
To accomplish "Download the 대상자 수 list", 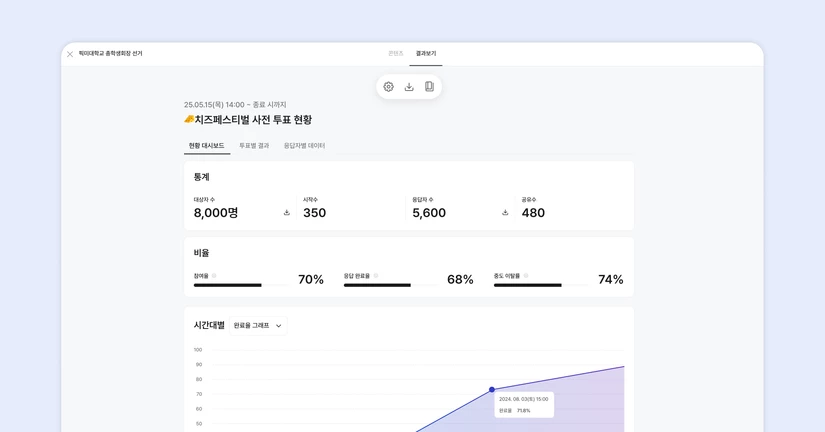I will (287, 212).
